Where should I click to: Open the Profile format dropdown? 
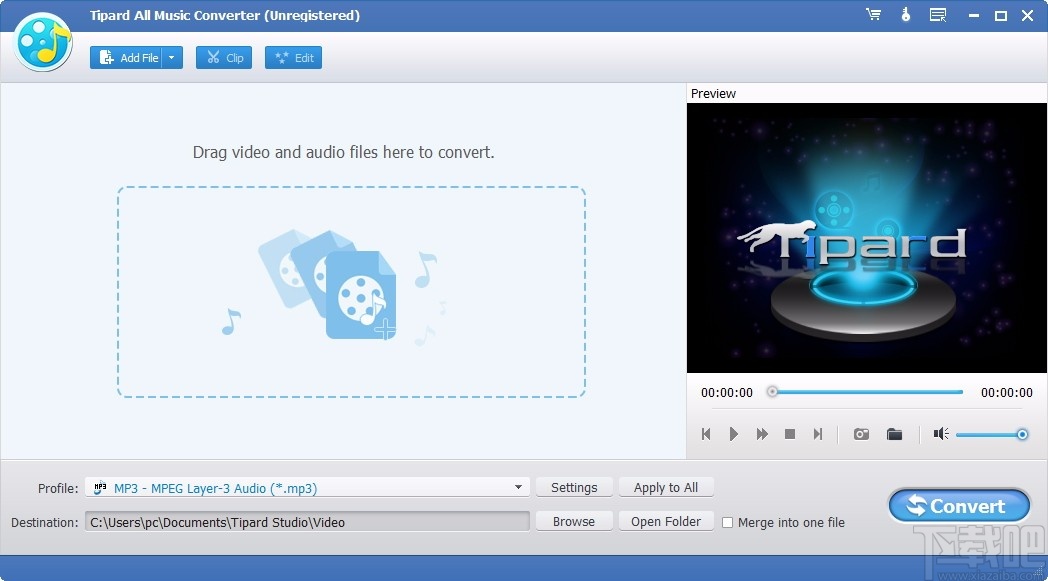[x=519, y=487]
